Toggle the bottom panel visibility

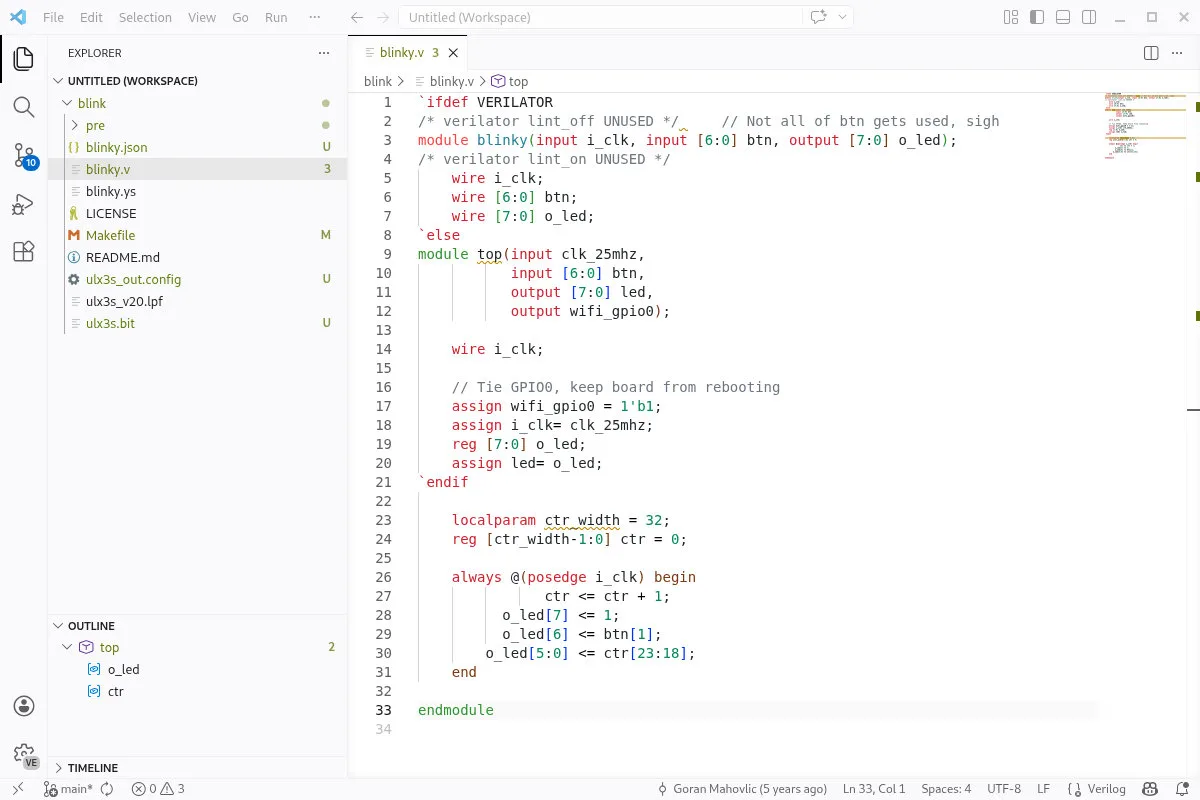click(1063, 18)
